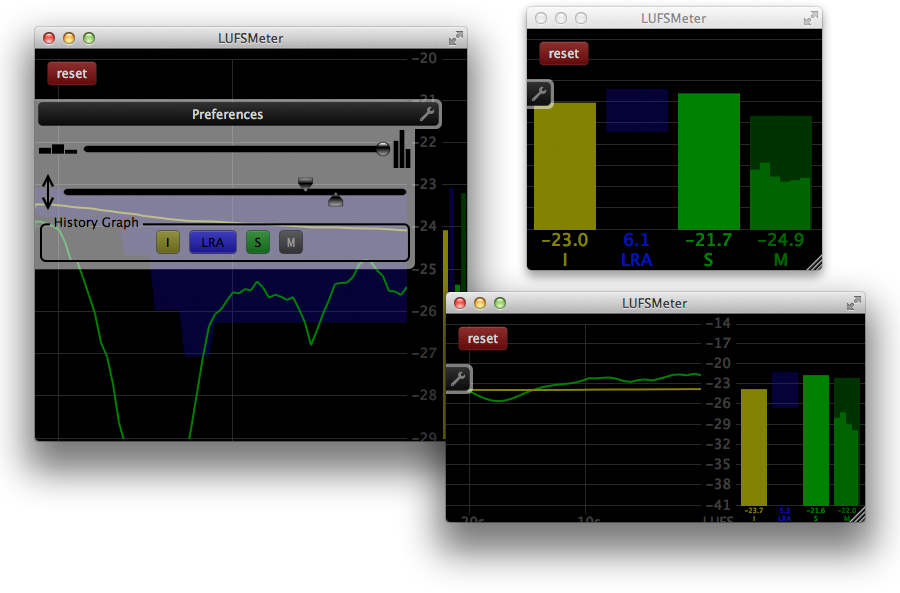Screen dimensions: 900x593
Task: Click the -23.0 integrated loudness value
Action: (565, 240)
